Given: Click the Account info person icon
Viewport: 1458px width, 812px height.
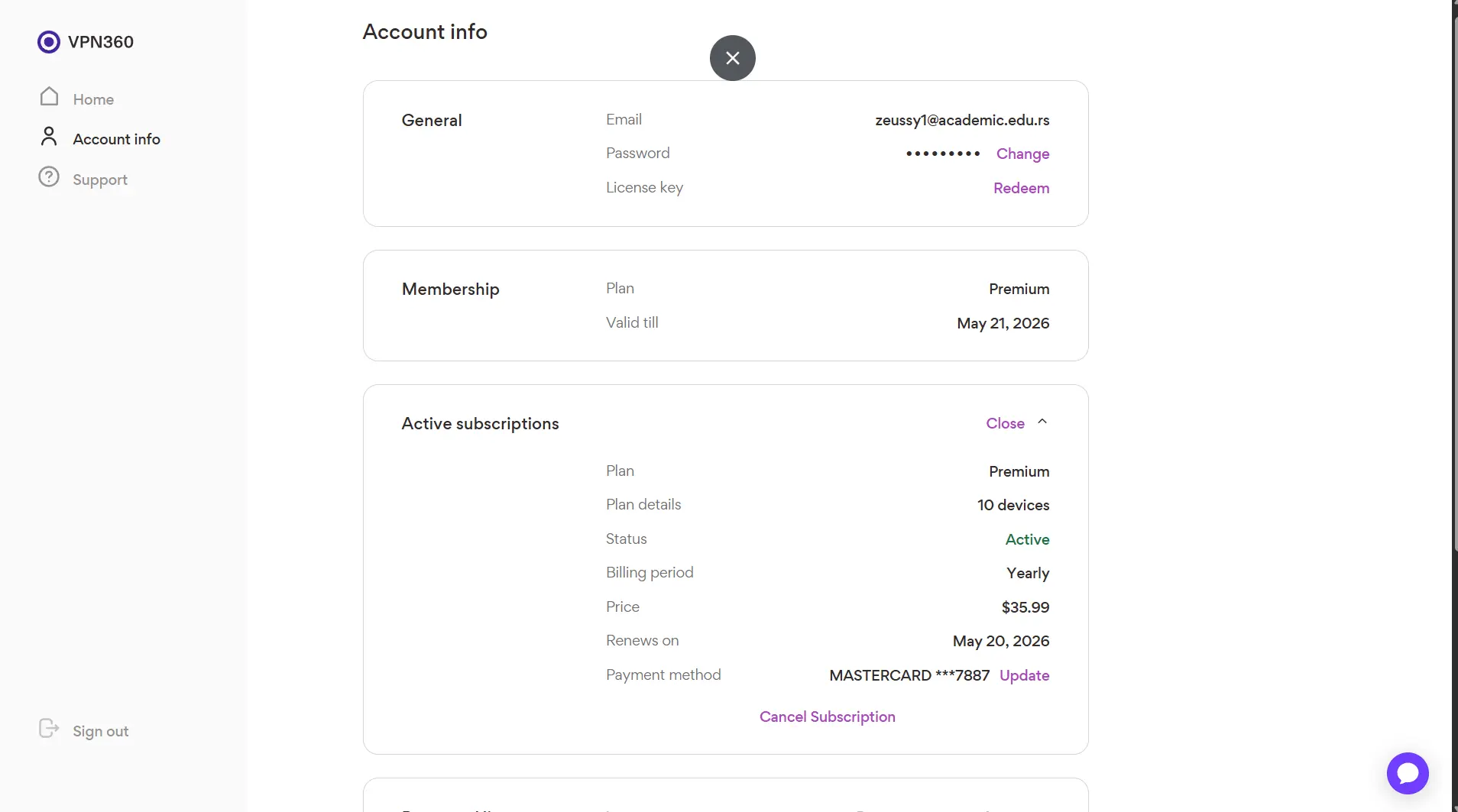Looking at the screenshot, I should tap(49, 137).
